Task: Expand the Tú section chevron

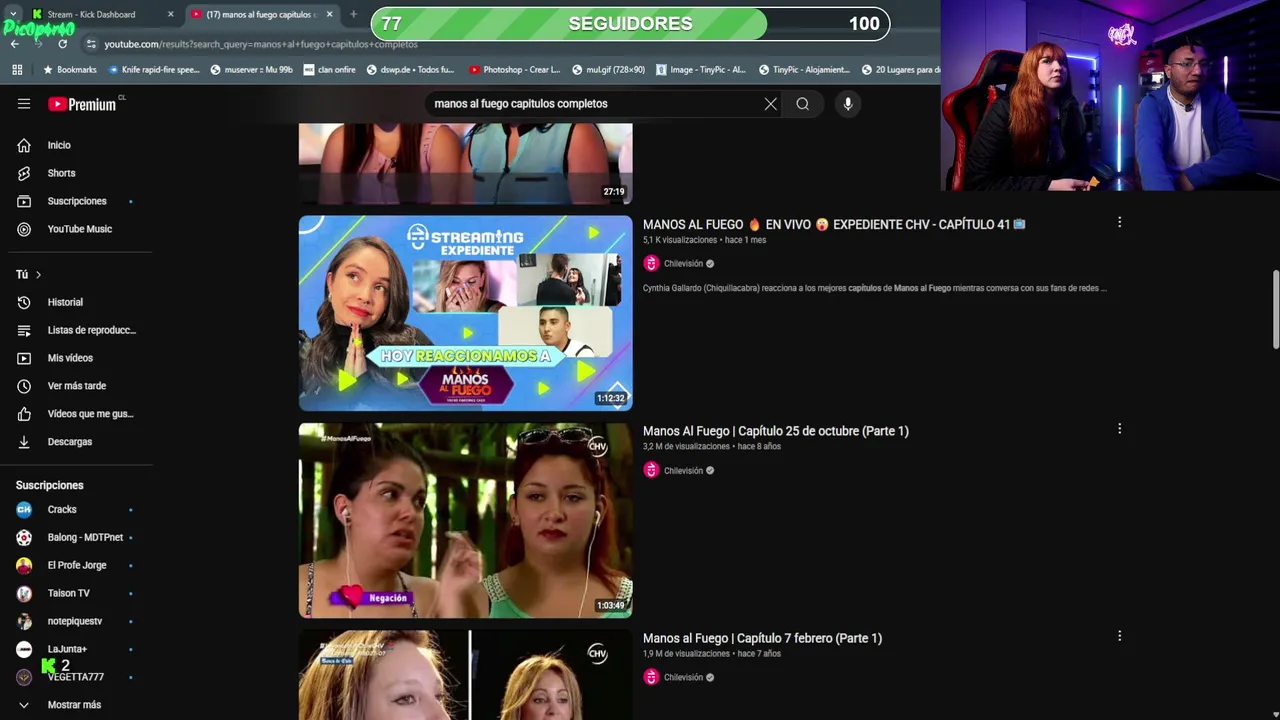Action: point(38,275)
